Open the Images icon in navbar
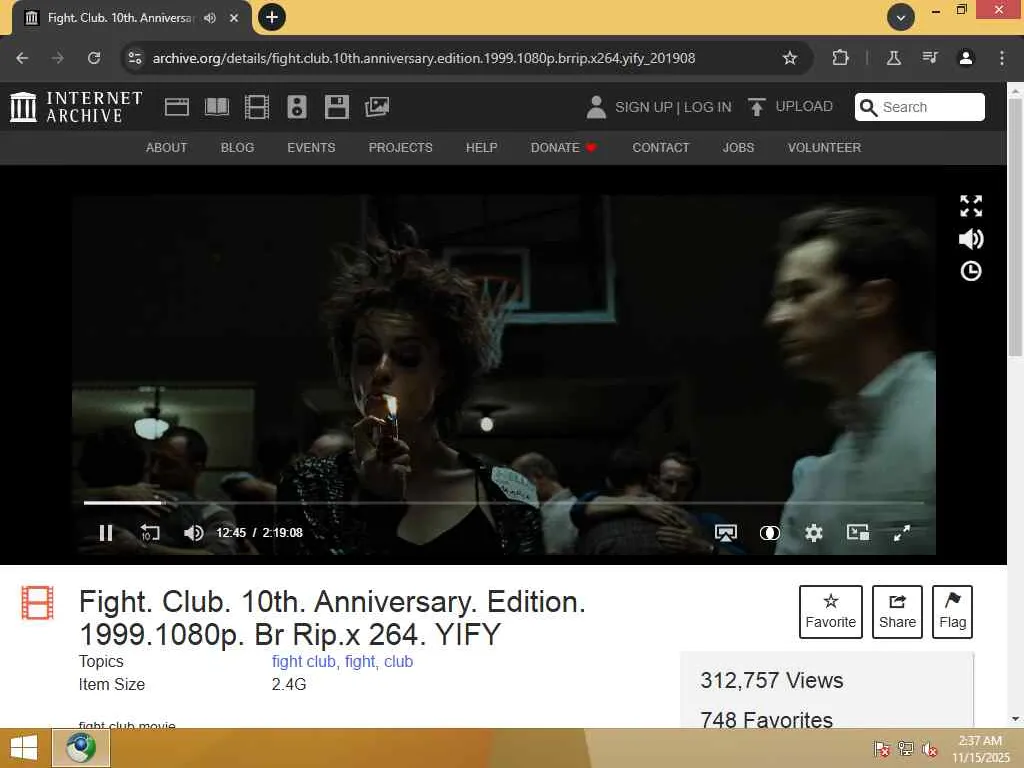Image resolution: width=1024 pixels, height=768 pixels. coord(377,107)
